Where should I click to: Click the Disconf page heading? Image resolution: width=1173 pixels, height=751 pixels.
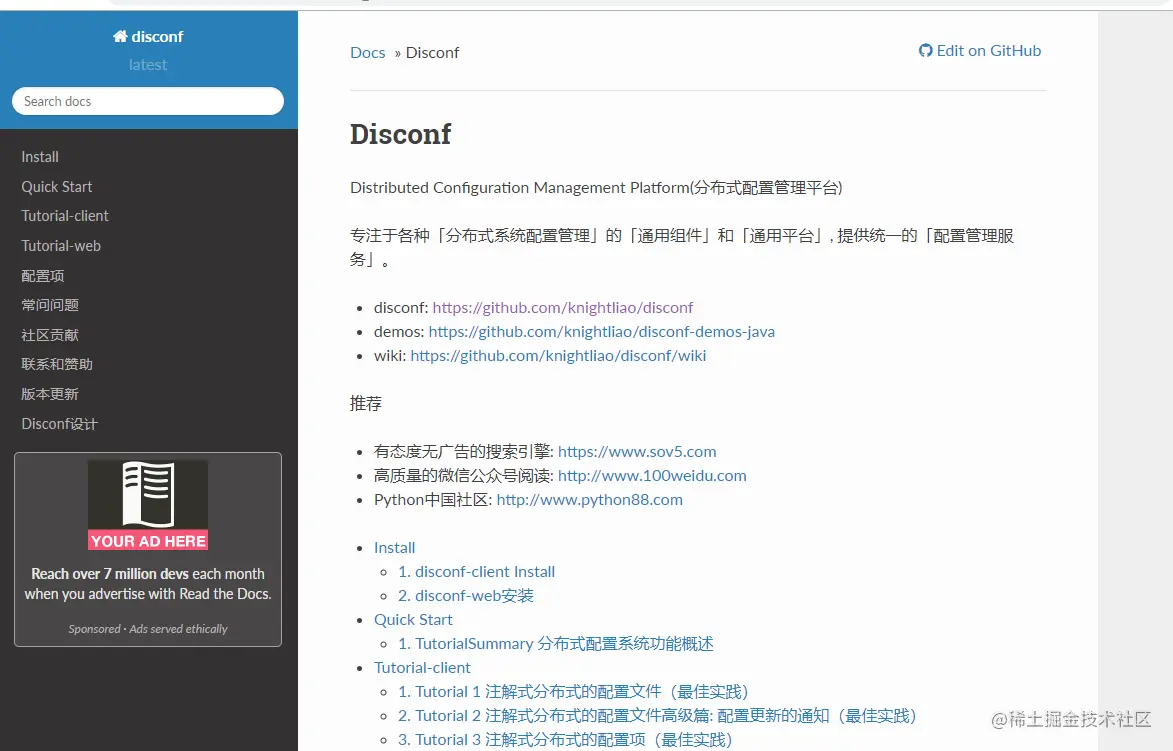point(400,135)
